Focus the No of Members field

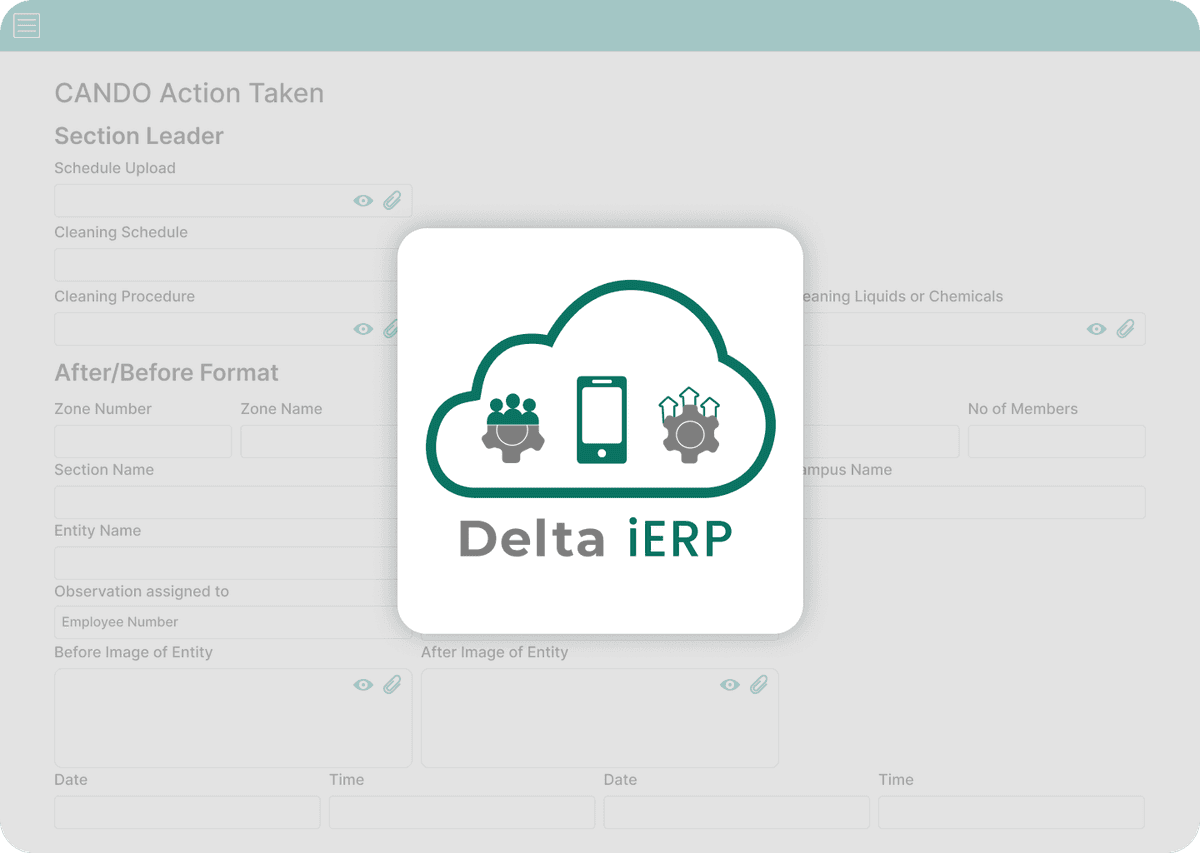[x=1057, y=442]
